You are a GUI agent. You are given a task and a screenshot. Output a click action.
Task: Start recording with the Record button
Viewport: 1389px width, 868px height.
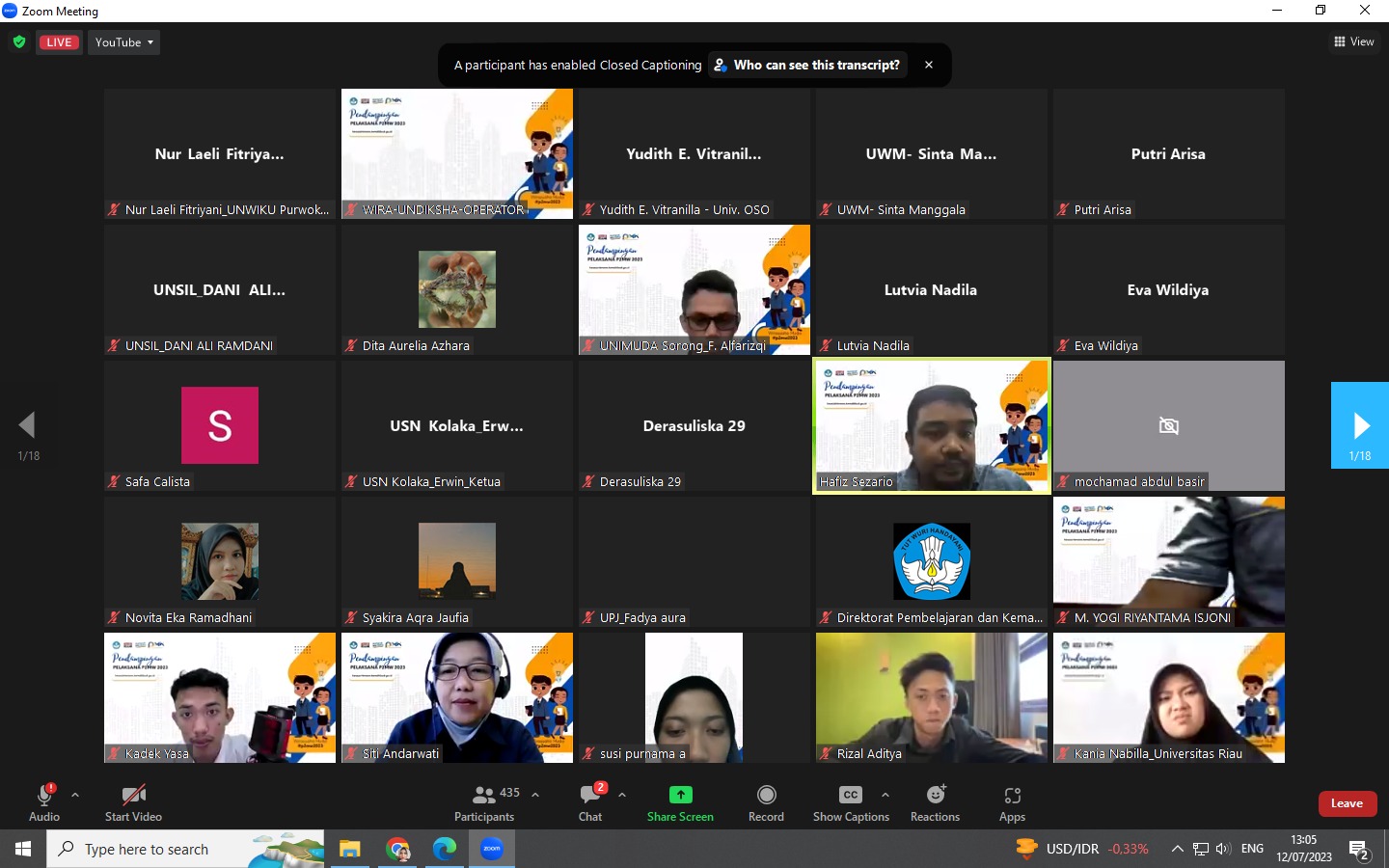[x=766, y=802]
